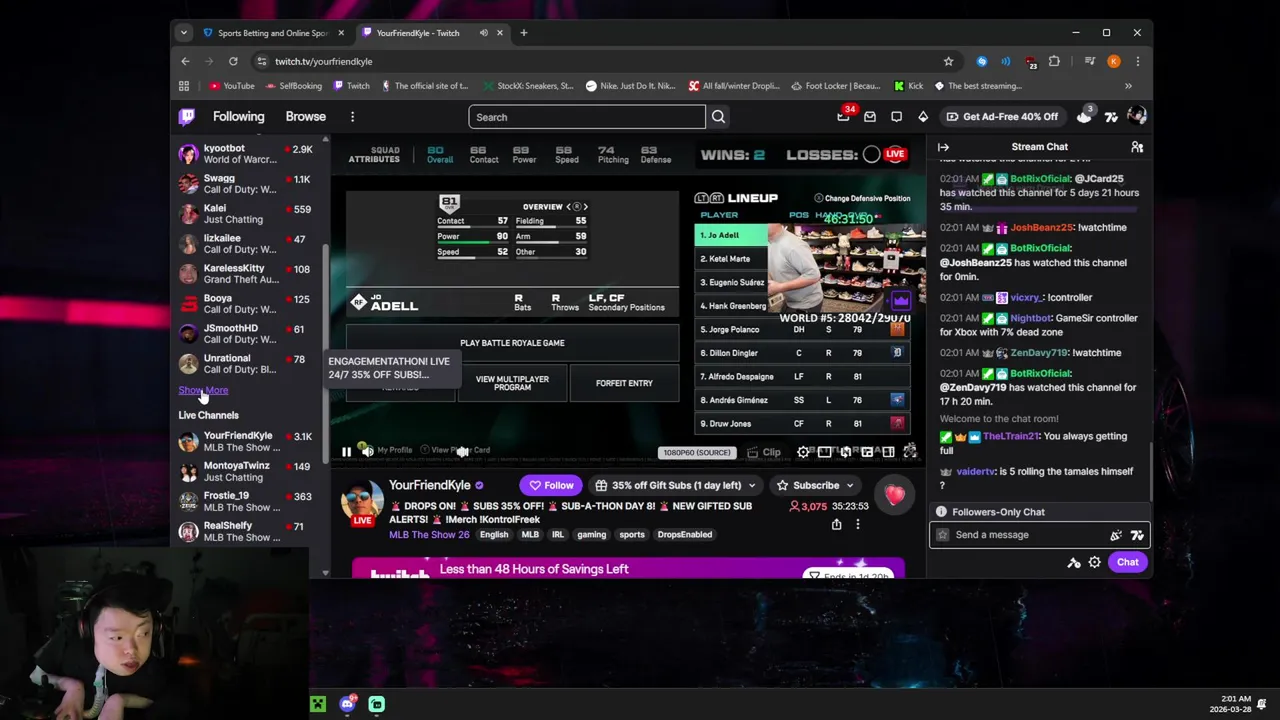1280x720 pixels.
Task: Open Chrome extensions puzzle icon
Action: pyautogui.click(x=1054, y=61)
